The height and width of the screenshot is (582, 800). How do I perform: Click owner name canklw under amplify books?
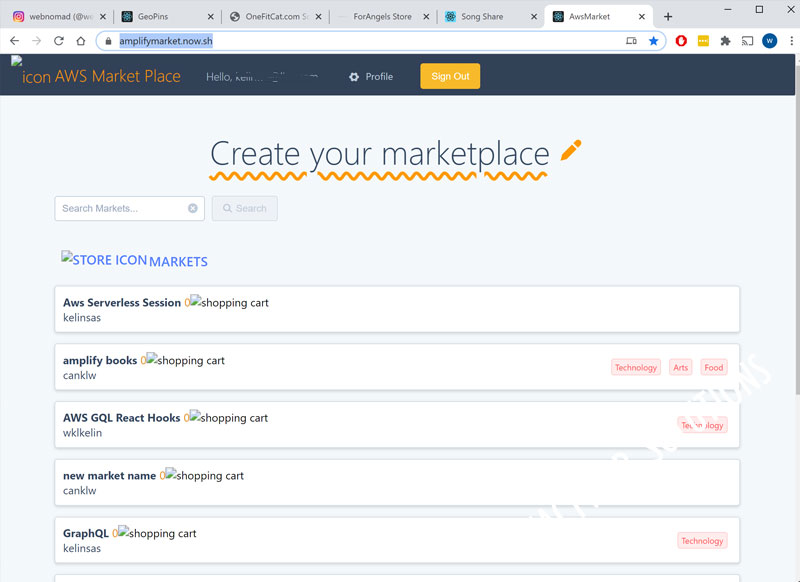coord(80,375)
